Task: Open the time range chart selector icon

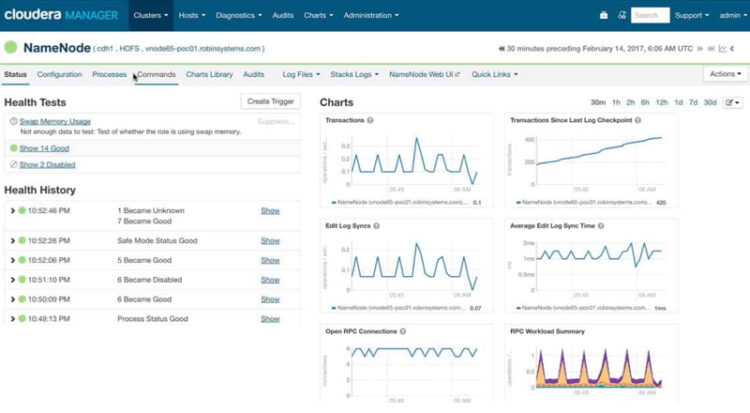Action: pos(723,49)
